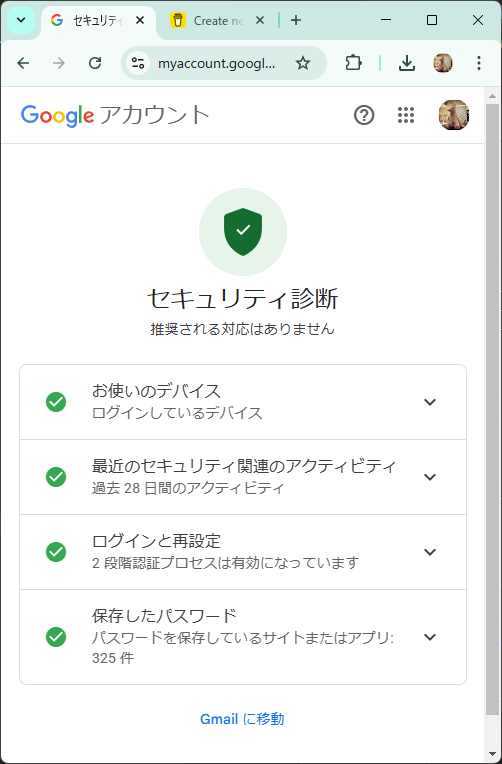The height and width of the screenshot is (764, 502).
Task: Click the Google アカウント logo
Action: (x=116, y=115)
